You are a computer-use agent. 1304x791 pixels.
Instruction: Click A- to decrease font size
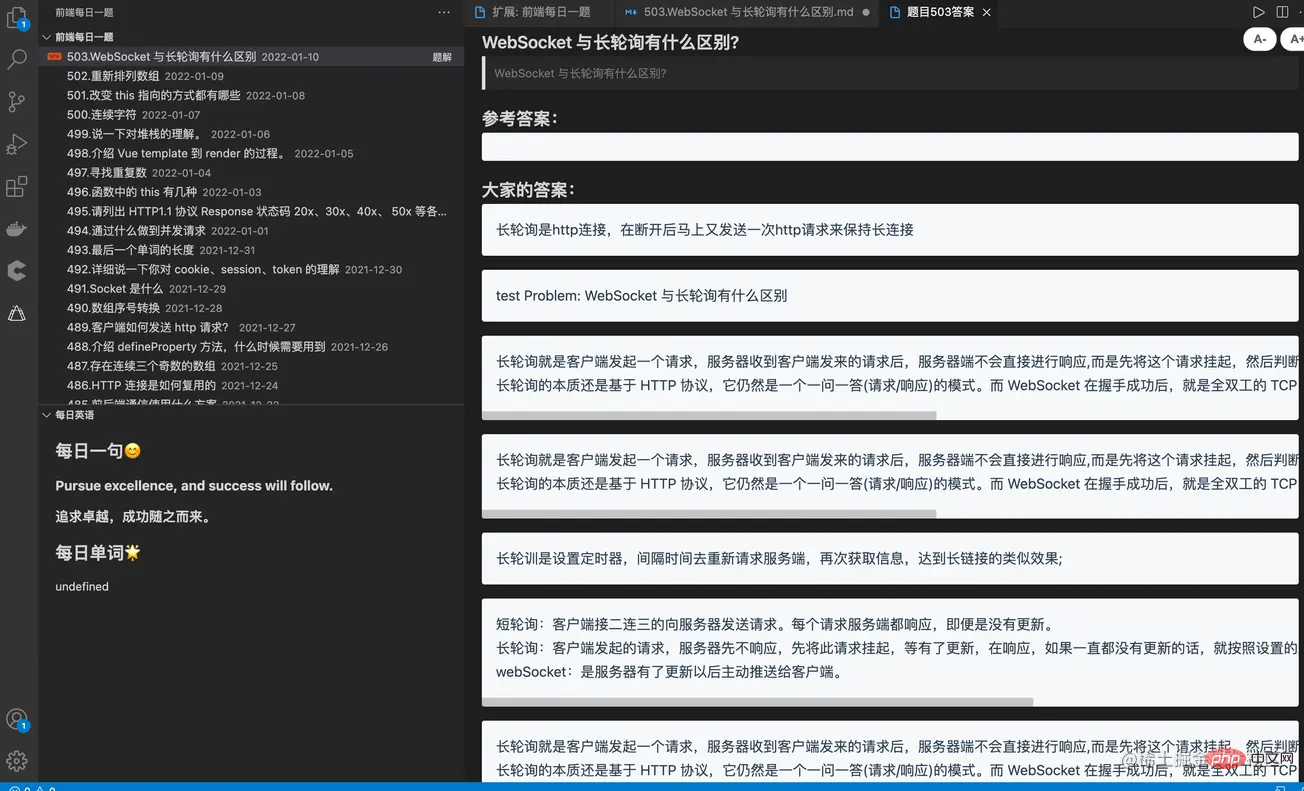tap(1259, 39)
